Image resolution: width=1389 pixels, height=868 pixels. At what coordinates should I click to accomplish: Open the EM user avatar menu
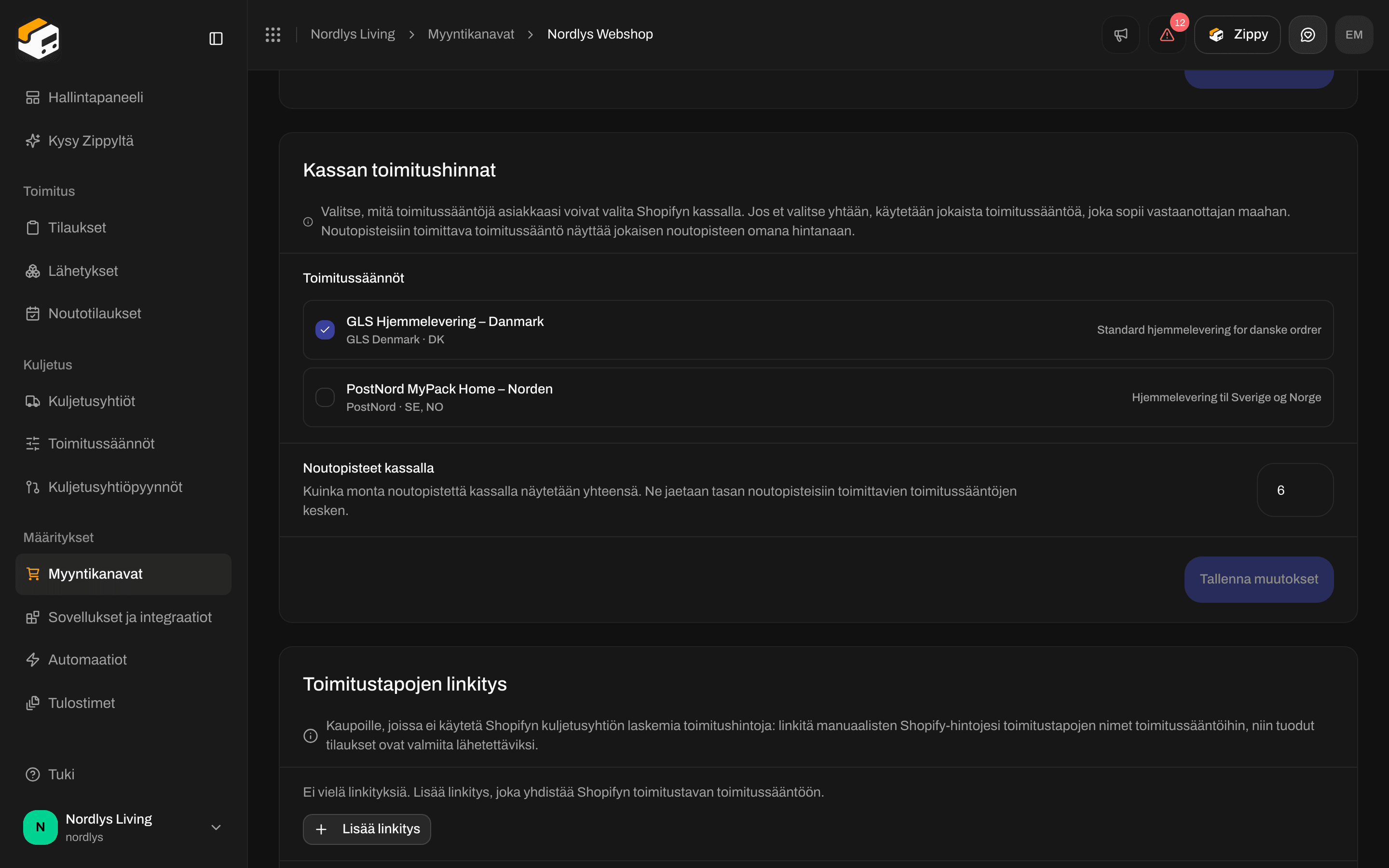point(1354,34)
